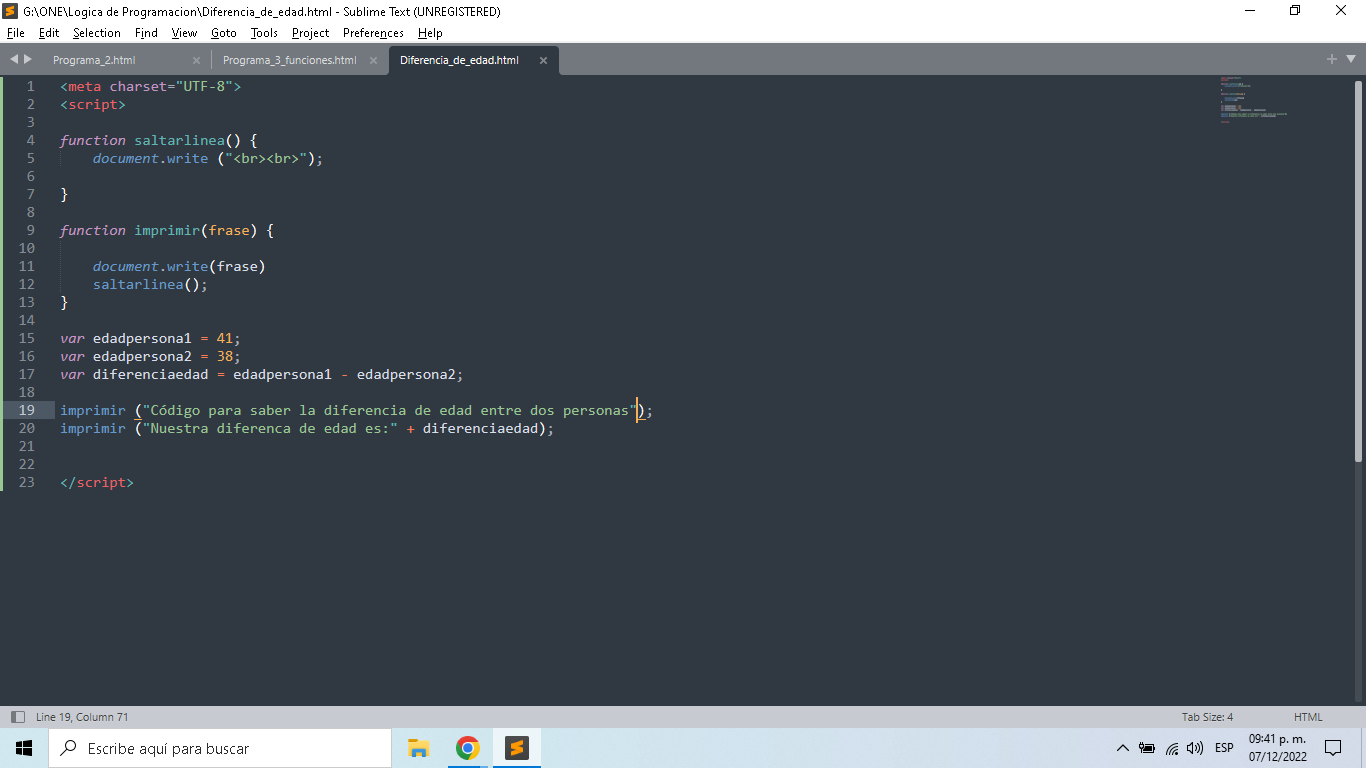Open the Find menu
Viewport: 1366px width, 768px height.
pyautogui.click(x=146, y=33)
